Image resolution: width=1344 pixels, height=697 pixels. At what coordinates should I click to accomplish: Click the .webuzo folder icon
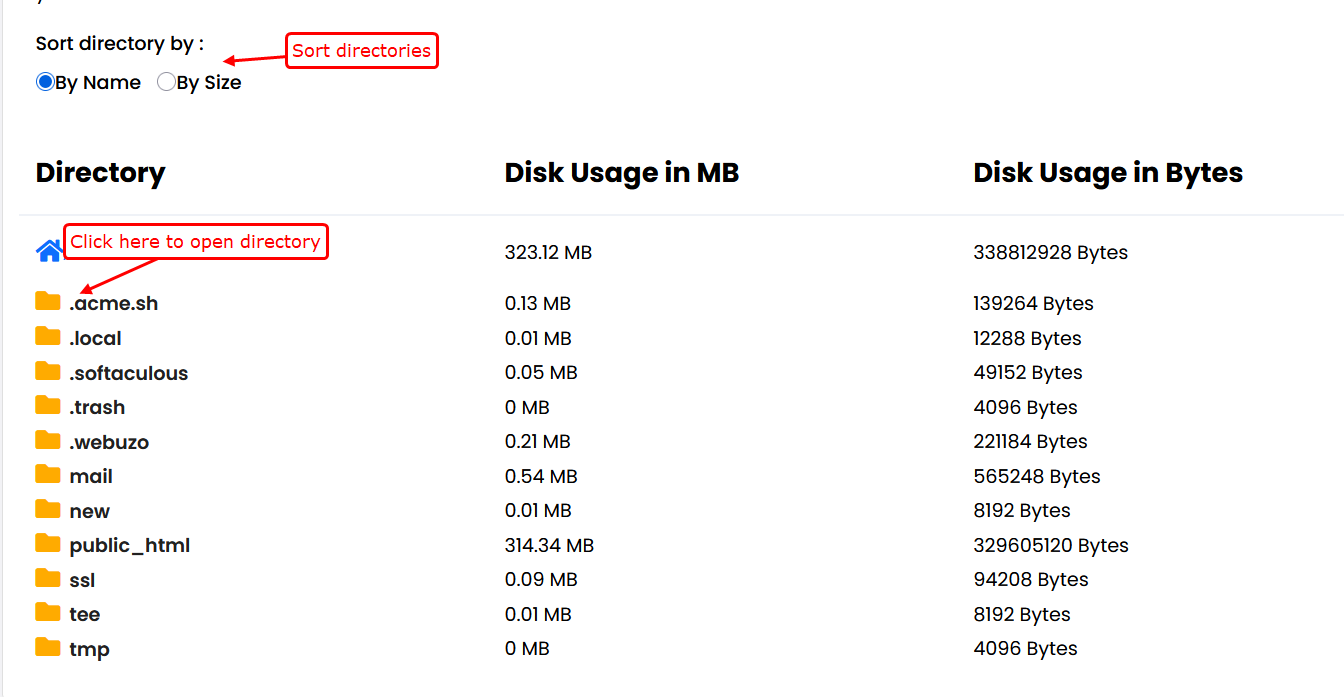click(48, 441)
